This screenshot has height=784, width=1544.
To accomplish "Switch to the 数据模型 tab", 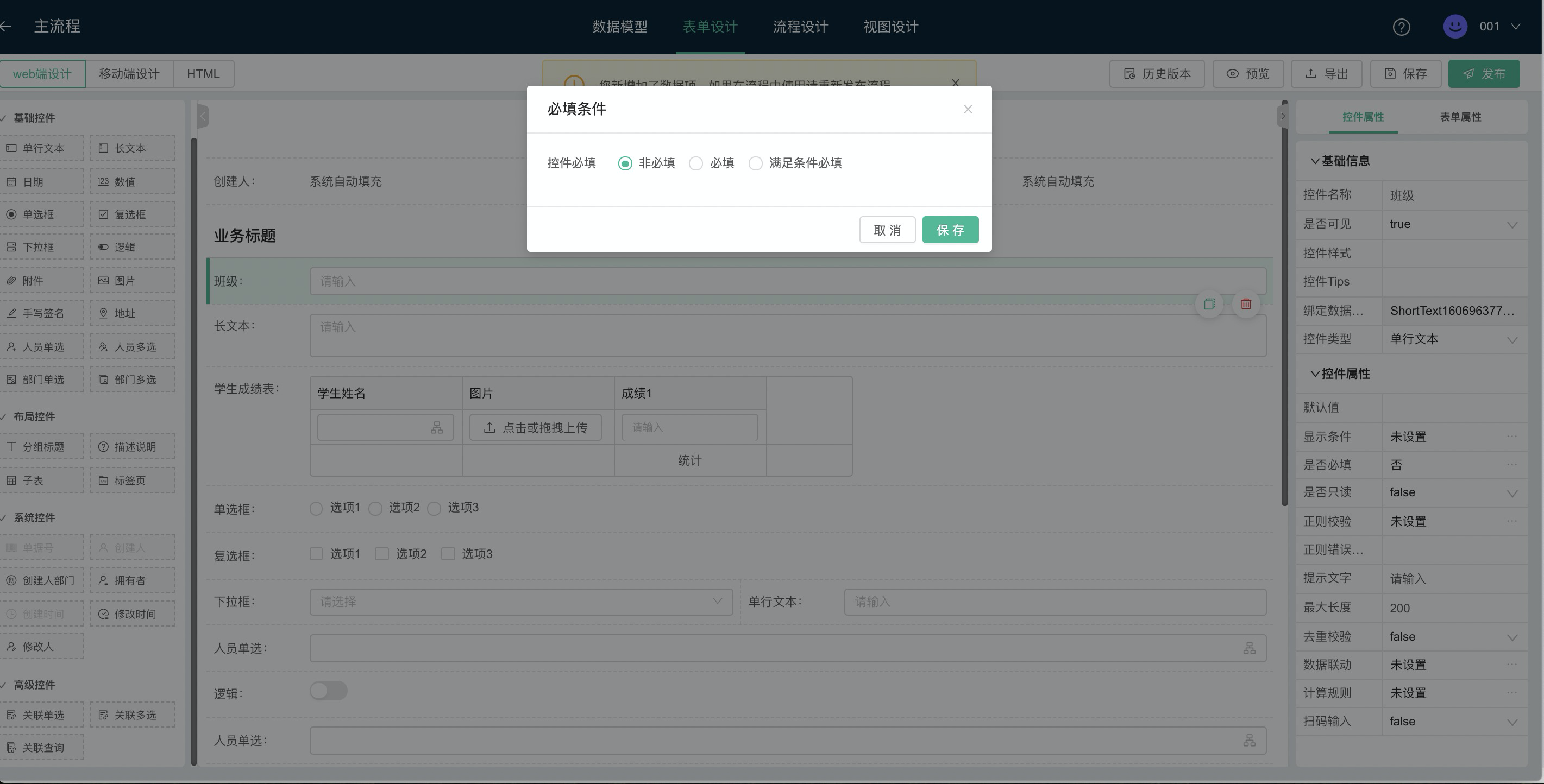I will coord(620,27).
